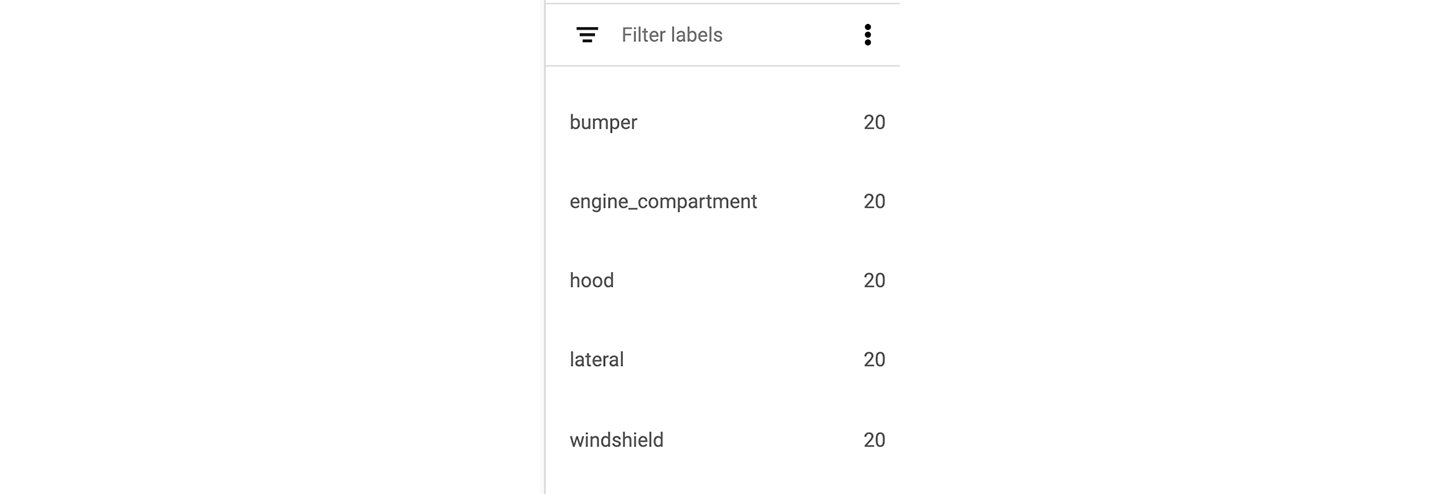Click empty space in the hood row

pyautogui.click(x=740, y=280)
